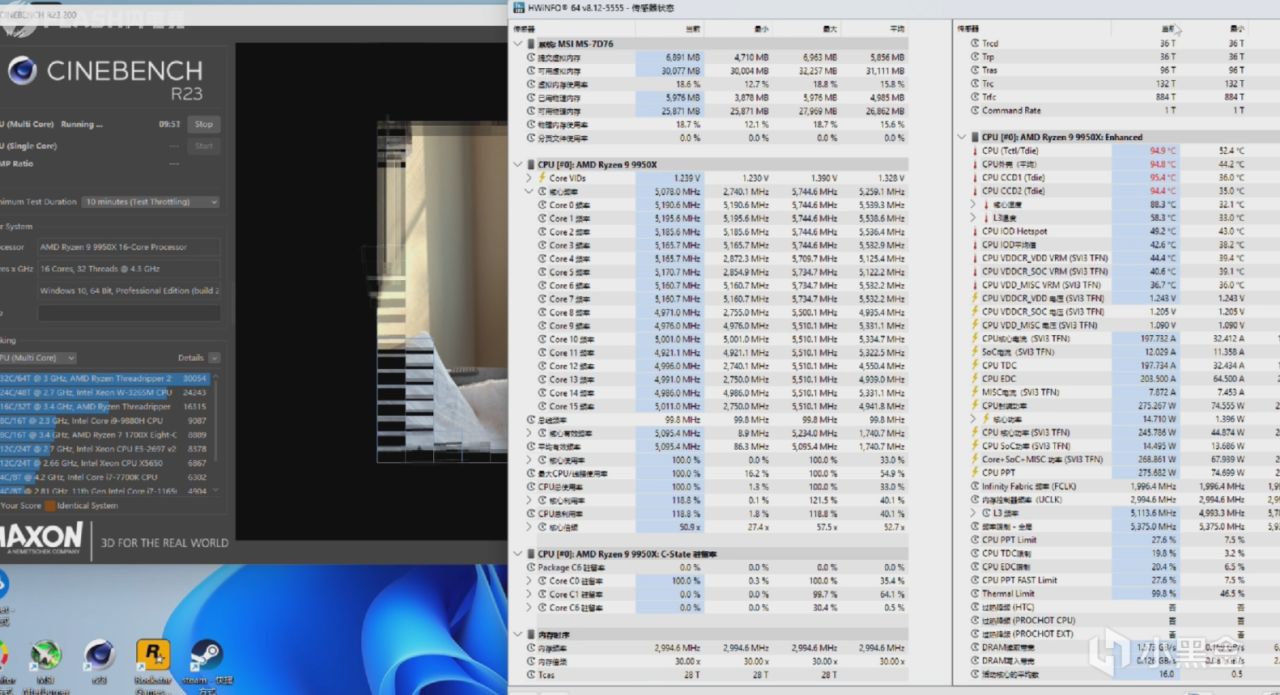
Task: Expand the Core C1 residency row
Action: point(530,594)
